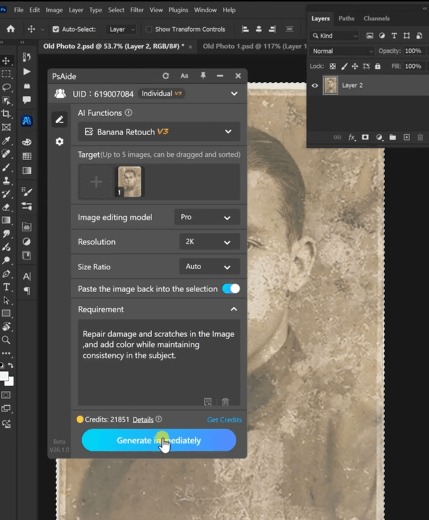The height and width of the screenshot is (520, 429).
Task: Switch to the Paths tab
Action: tap(346, 18)
